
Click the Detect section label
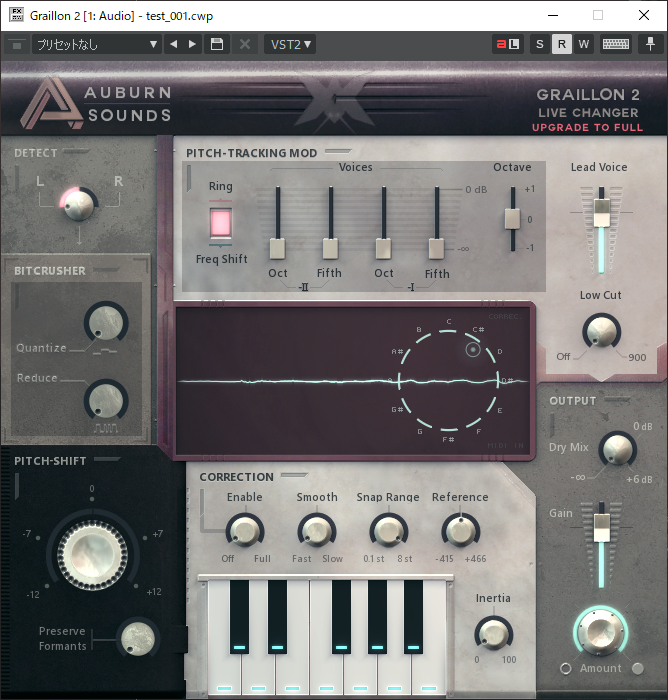tap(36, 153)
